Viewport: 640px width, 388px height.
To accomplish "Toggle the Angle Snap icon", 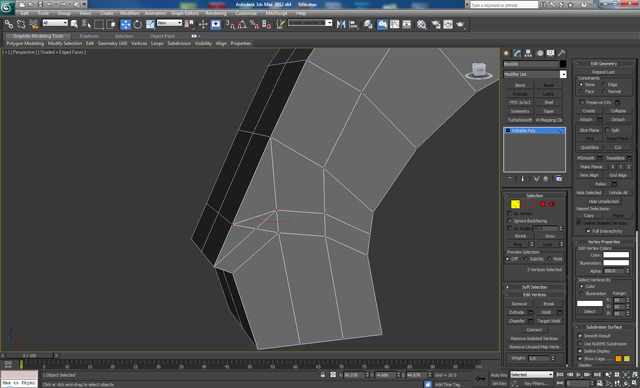I will tap(242, 24).
